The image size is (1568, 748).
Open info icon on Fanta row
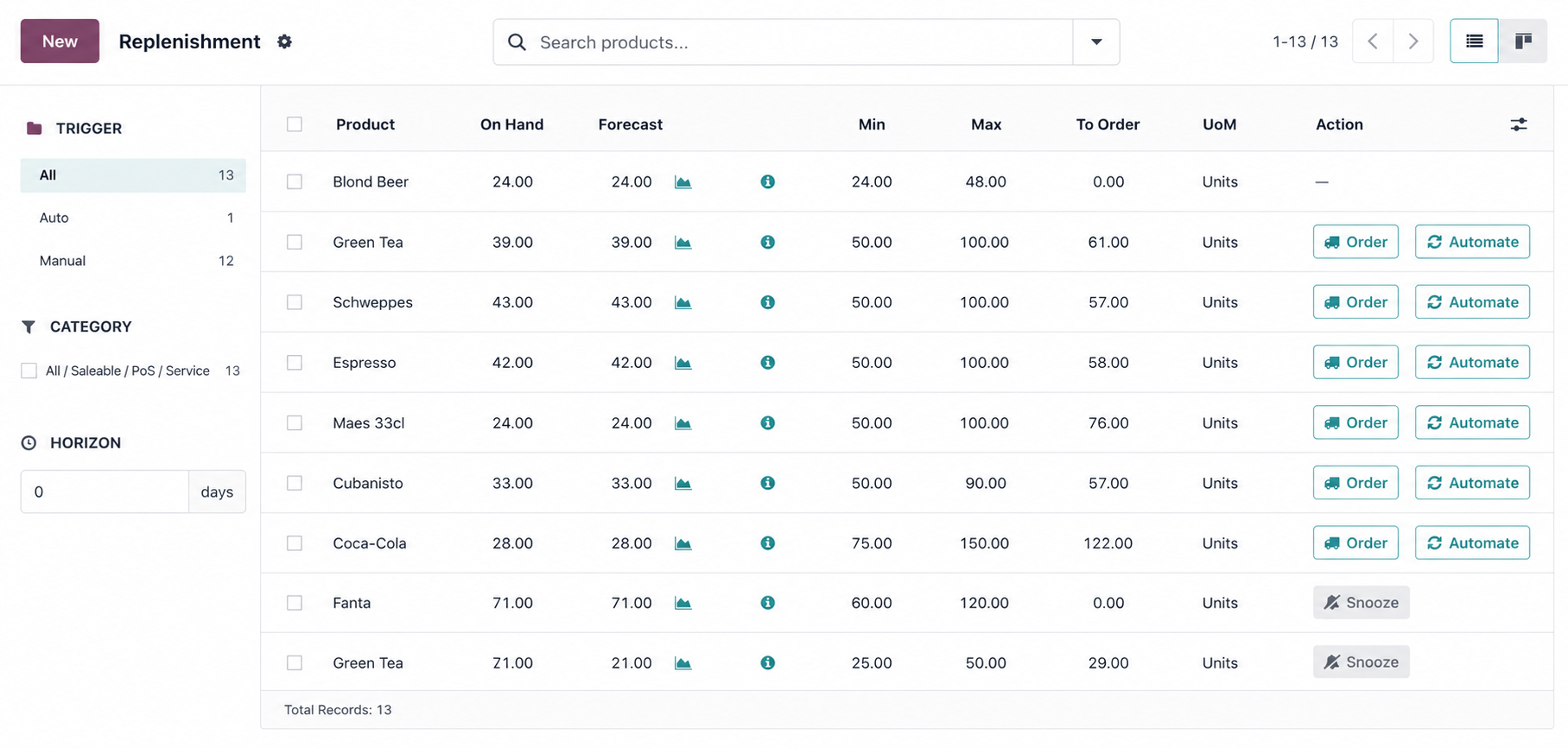767,603
